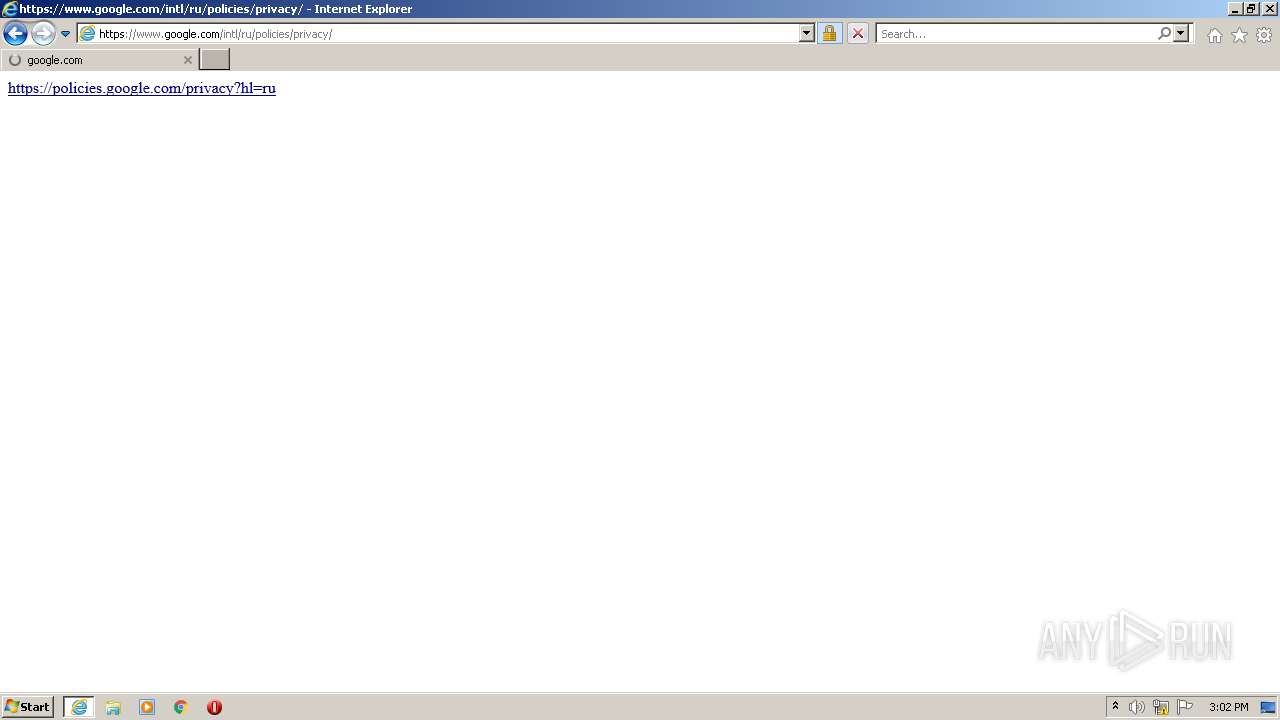Open the volume speaker icon
The width and height of the screenshot is (1280, 720).
pos(1137,707)
